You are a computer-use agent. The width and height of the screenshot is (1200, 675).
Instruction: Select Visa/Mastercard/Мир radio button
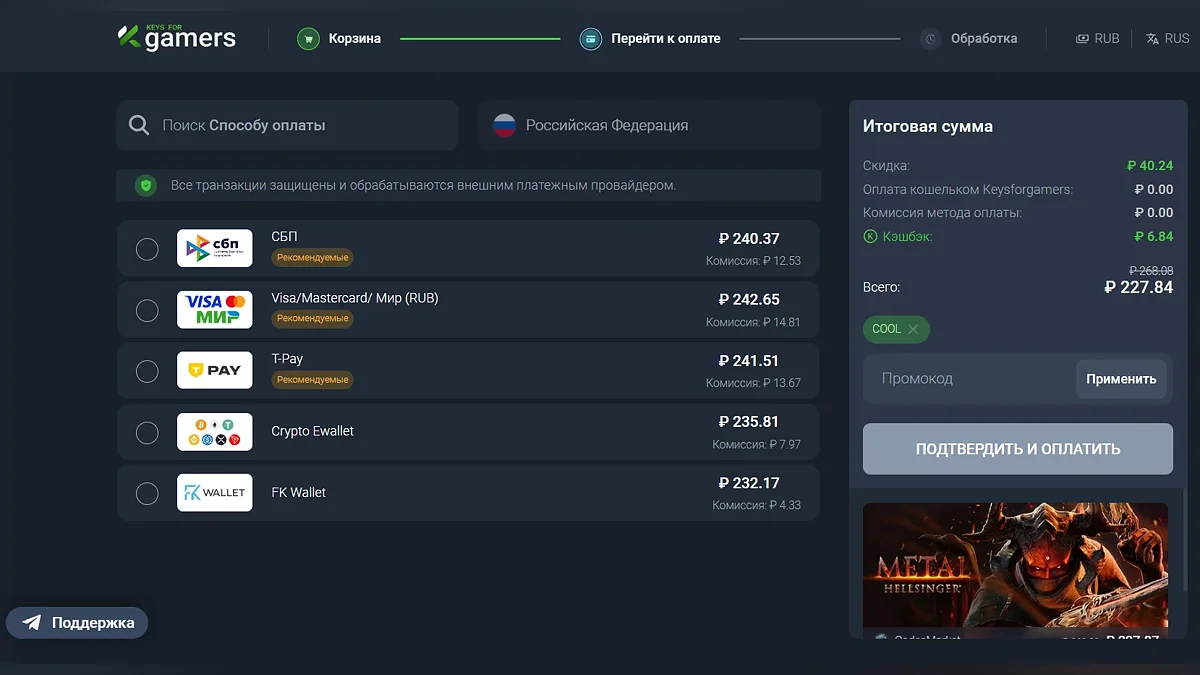[x=147, y=310]
